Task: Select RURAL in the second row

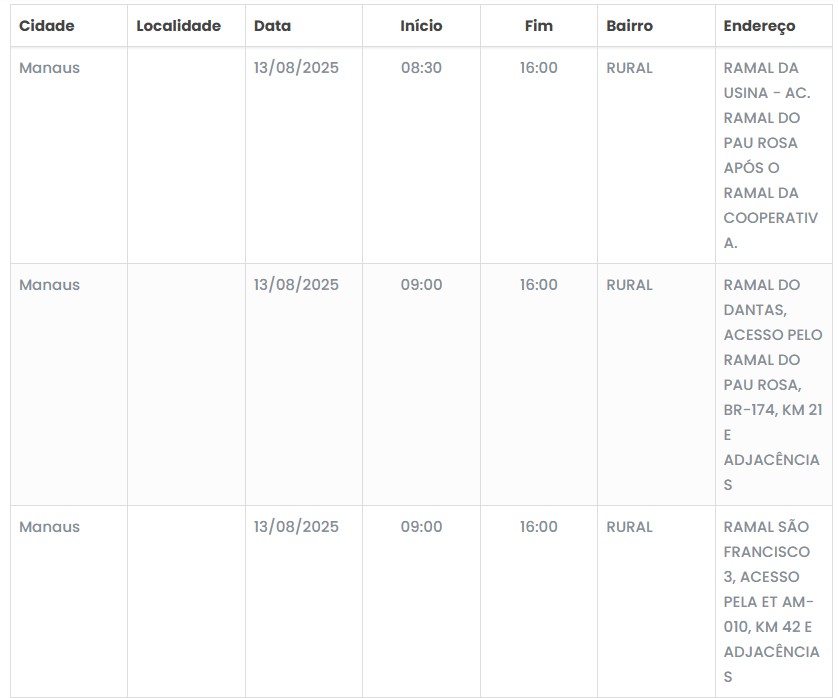Action: (x=630, y=285)
